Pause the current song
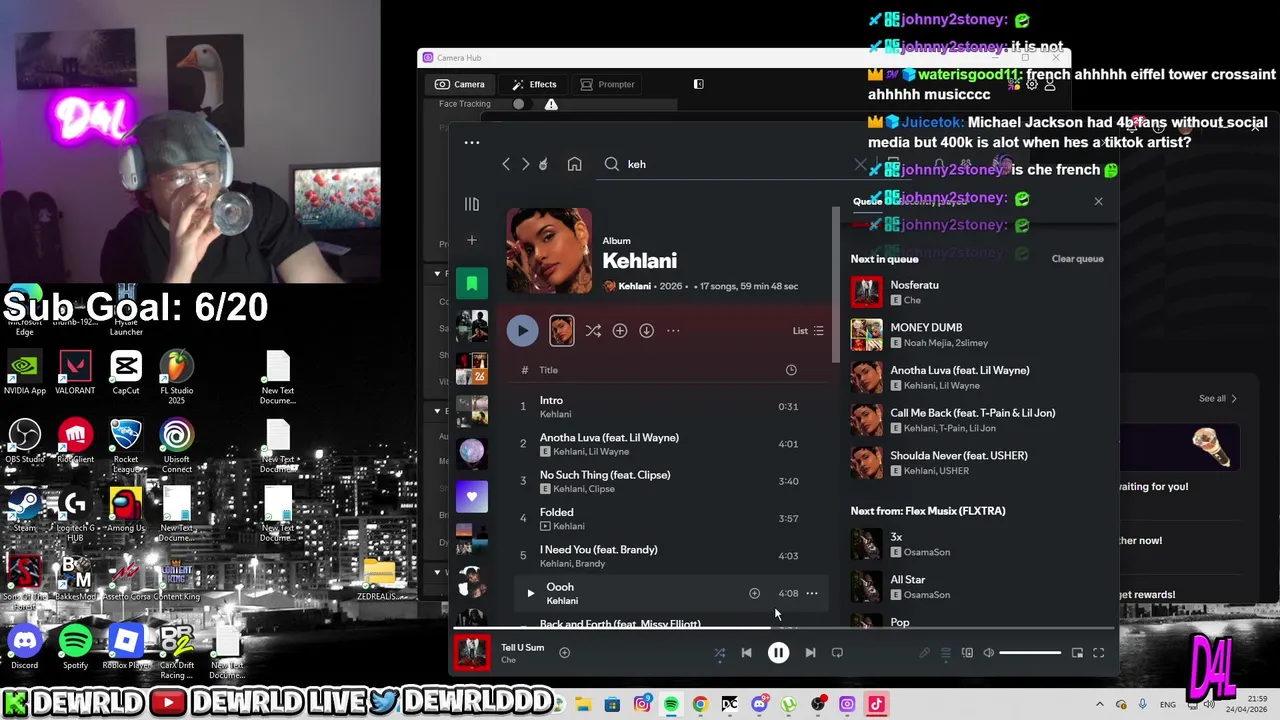 pyautogui.click(x=778, y=653)
